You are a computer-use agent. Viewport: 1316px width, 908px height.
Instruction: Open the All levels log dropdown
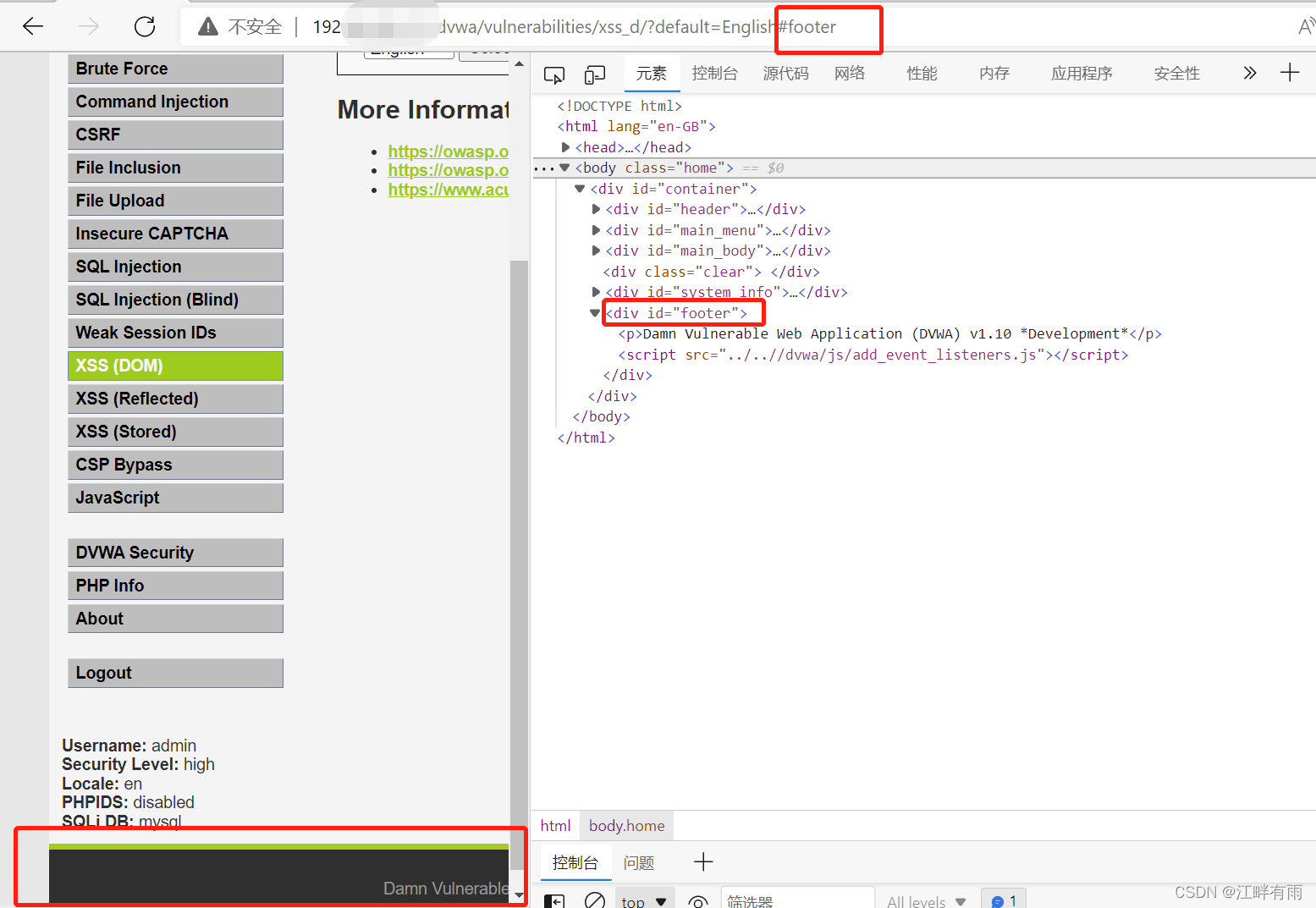tap(927, 902)
